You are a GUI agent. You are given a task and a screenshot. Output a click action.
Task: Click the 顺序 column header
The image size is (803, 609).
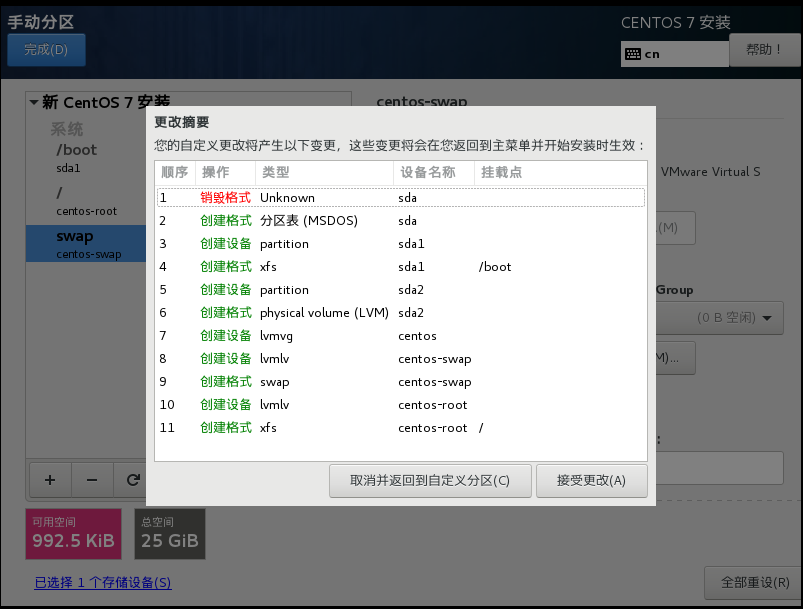tap(175, 173)
